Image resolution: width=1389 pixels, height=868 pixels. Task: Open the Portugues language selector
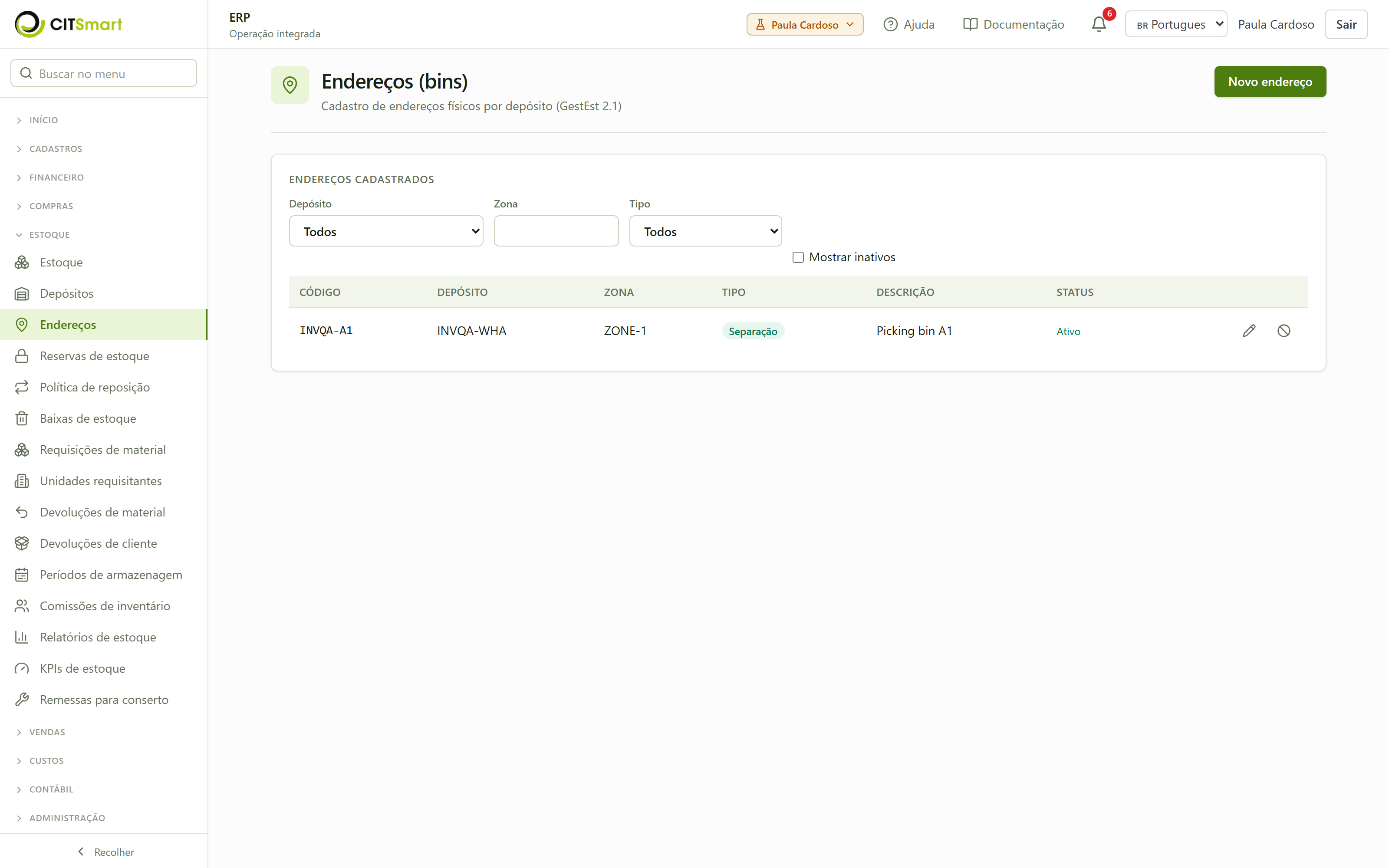coord(1175,24)
